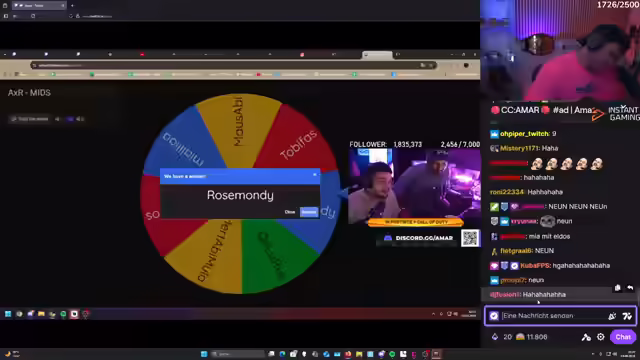Open chat identity badge in message box
The image size is (640, 360).
494,316
